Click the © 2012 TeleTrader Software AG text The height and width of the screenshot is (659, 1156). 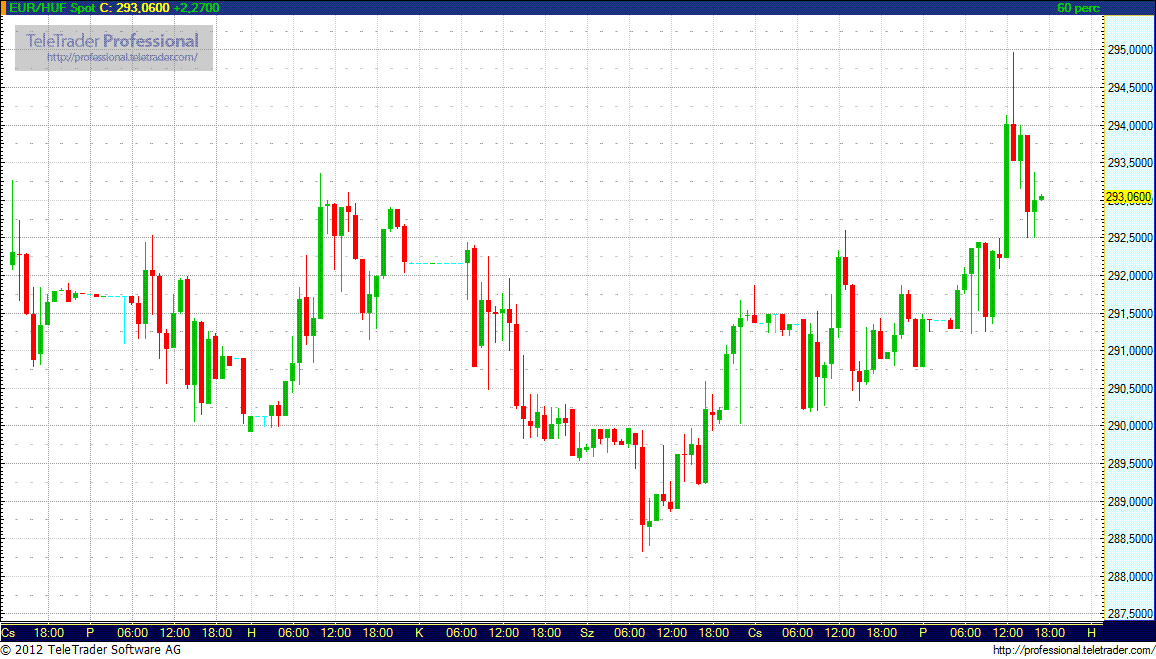(91, 650)
